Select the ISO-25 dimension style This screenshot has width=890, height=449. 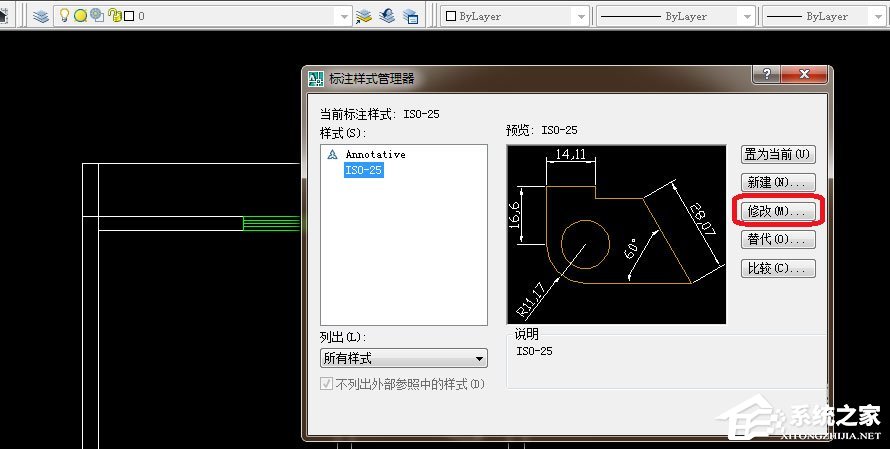(x=363, y=171)
